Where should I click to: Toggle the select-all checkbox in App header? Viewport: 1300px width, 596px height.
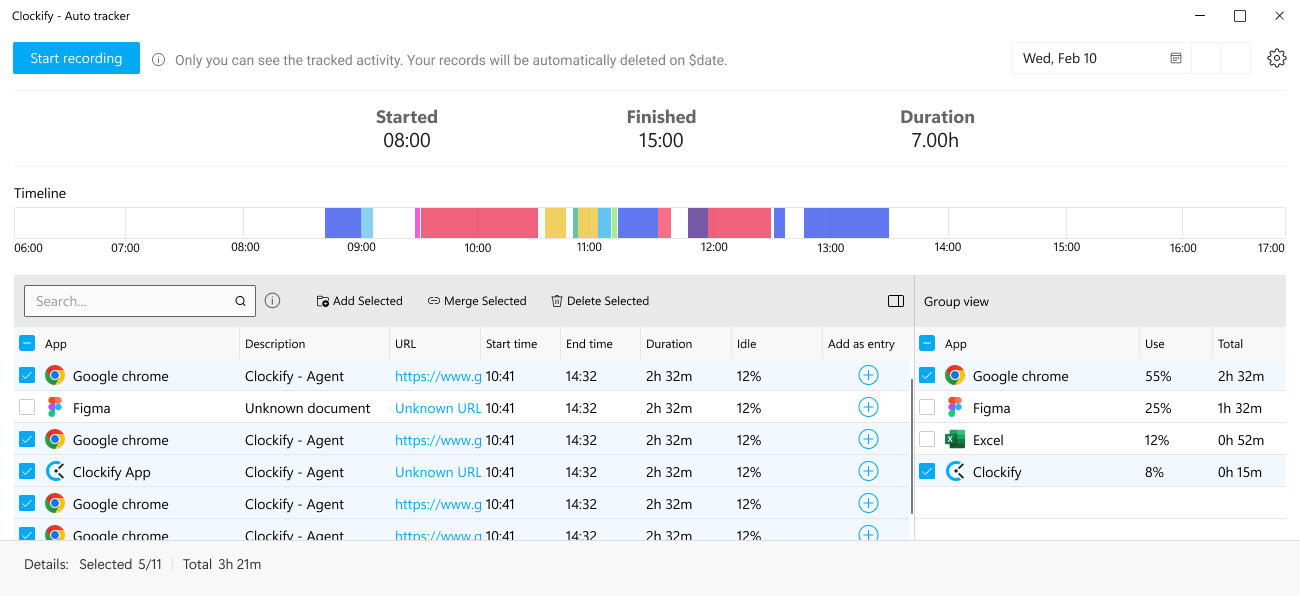[27, 344]
